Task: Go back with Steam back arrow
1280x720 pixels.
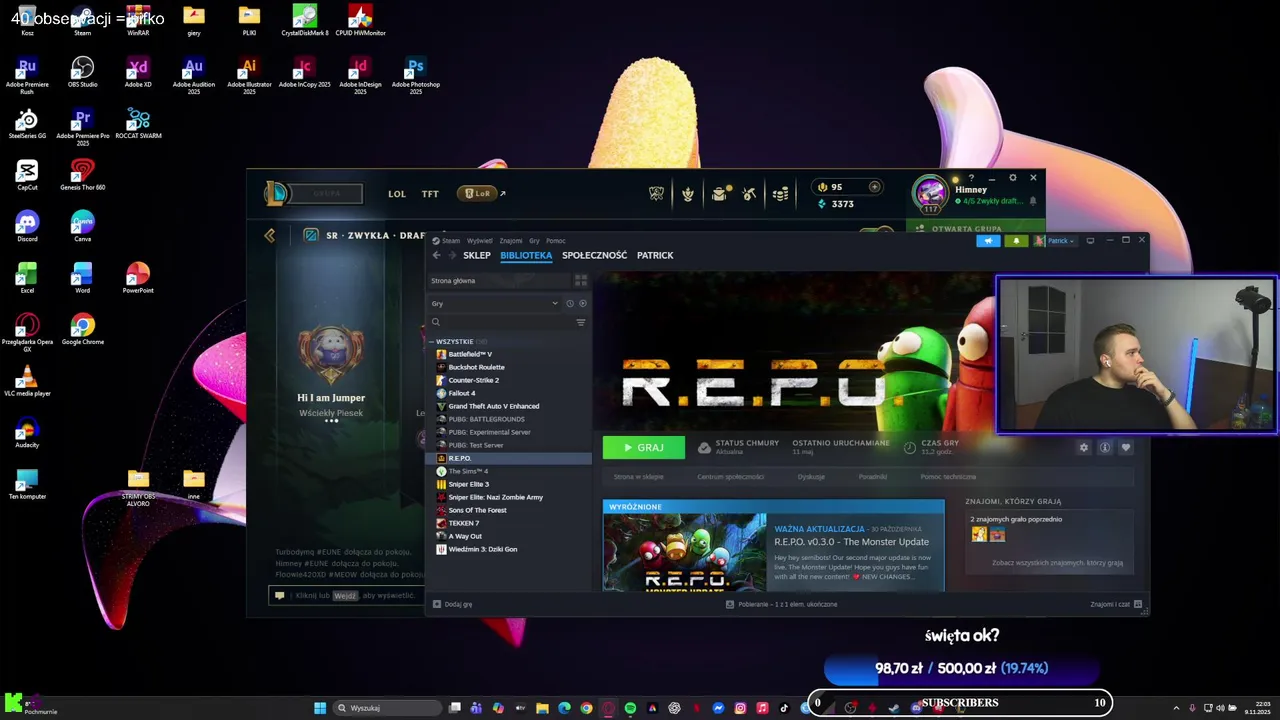Action: click(436, 255)
